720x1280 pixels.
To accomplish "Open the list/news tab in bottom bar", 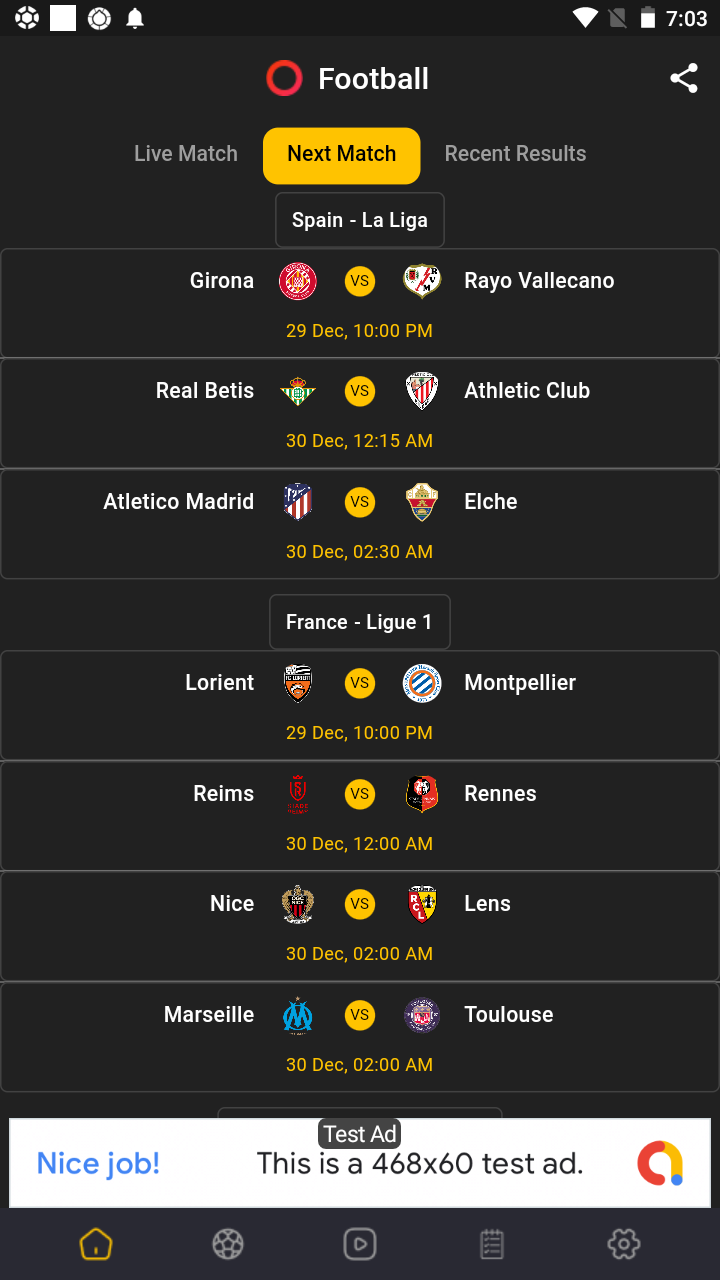I will pos(492,1244).
